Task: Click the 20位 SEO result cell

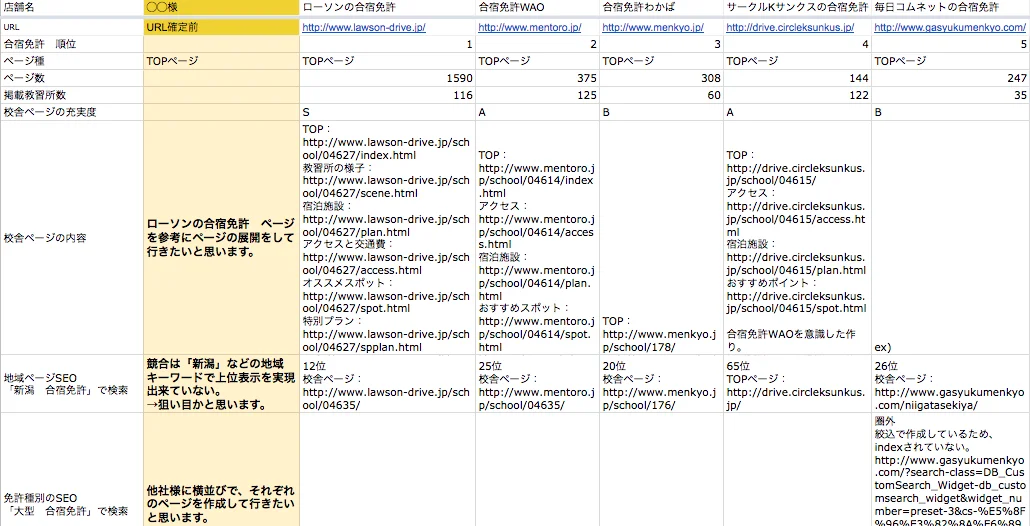Action: (661, 384)
